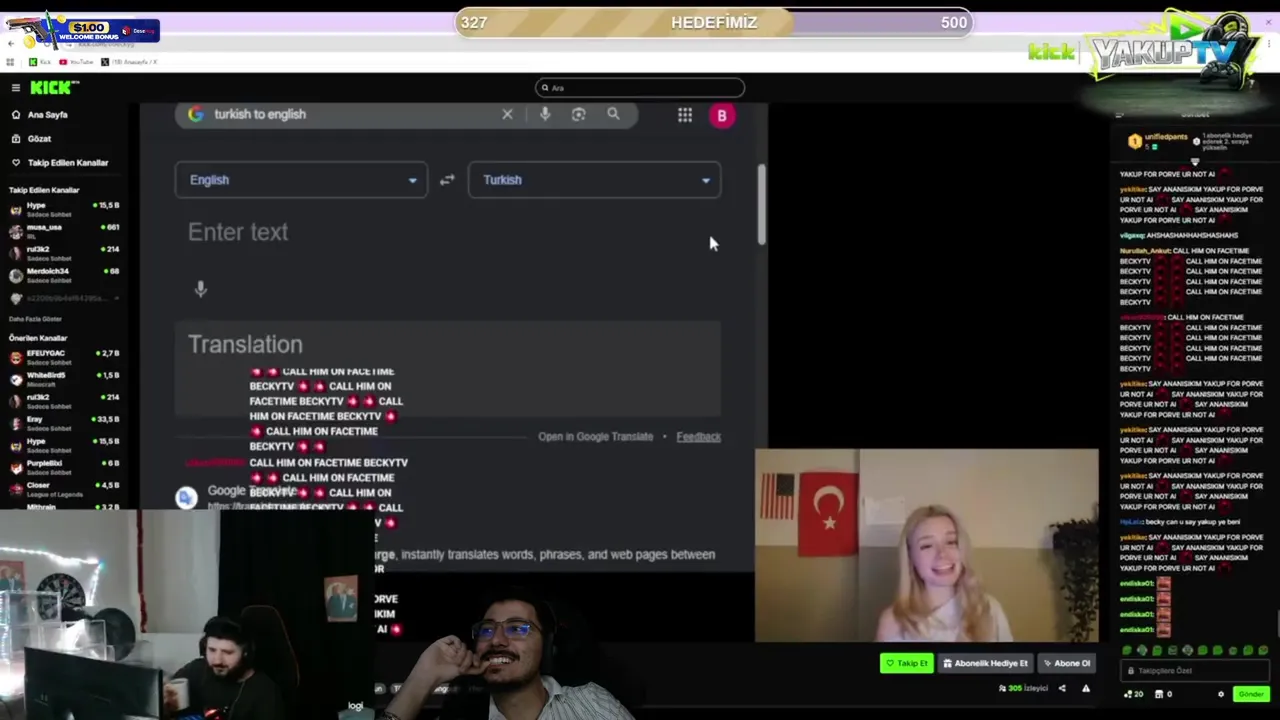This screenshot has width=1280, height=720.
Task: Clear the Google search query with X
Action: (x=507, y=114)
